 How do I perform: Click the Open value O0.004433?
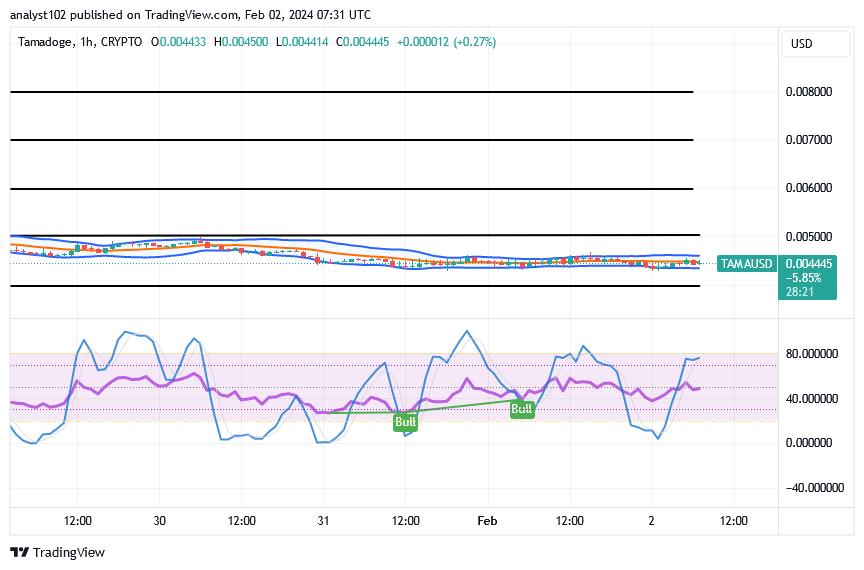tap(179, 42)
